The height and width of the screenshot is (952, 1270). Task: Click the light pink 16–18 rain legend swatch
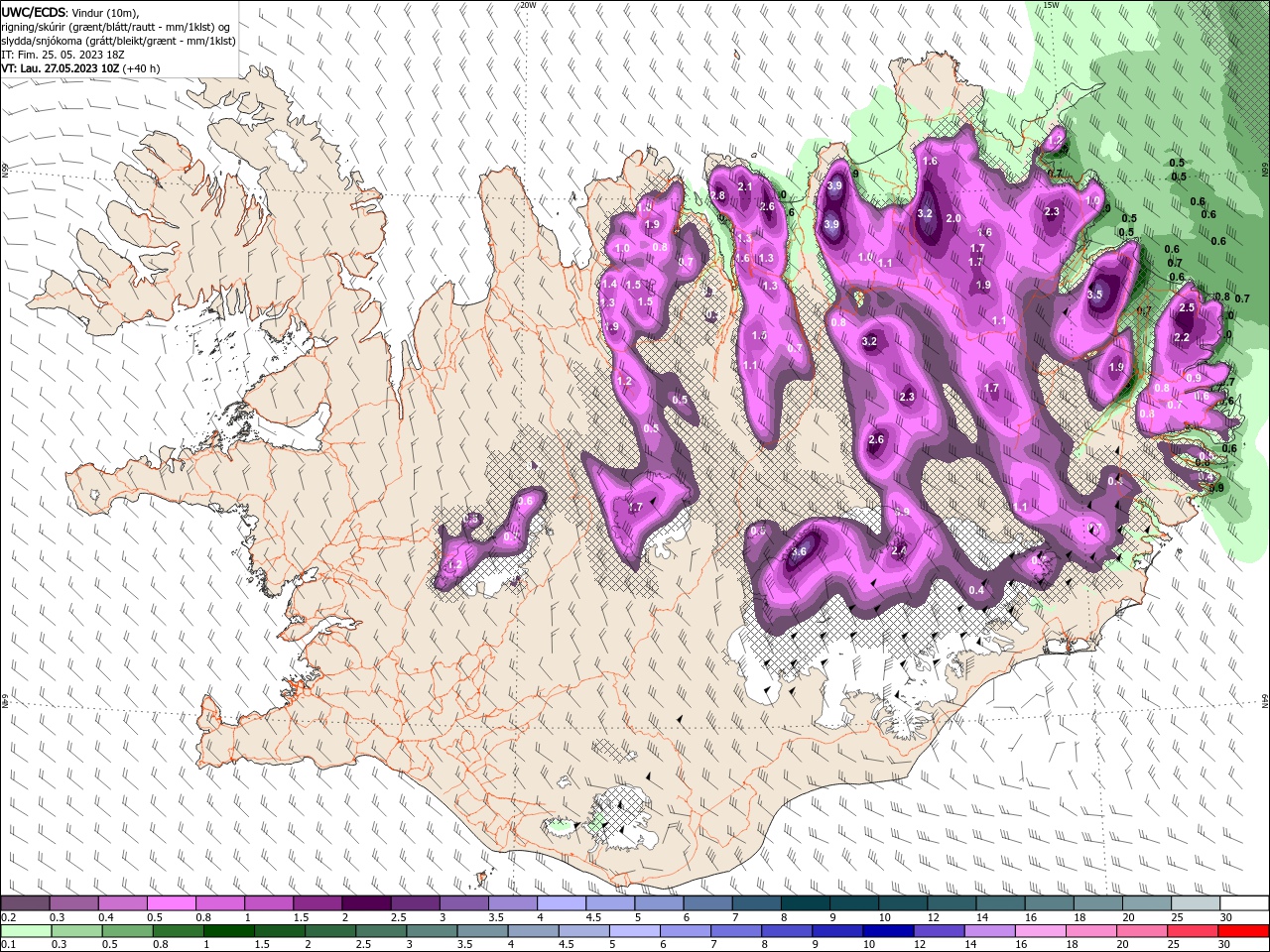tap(1042, 931)
